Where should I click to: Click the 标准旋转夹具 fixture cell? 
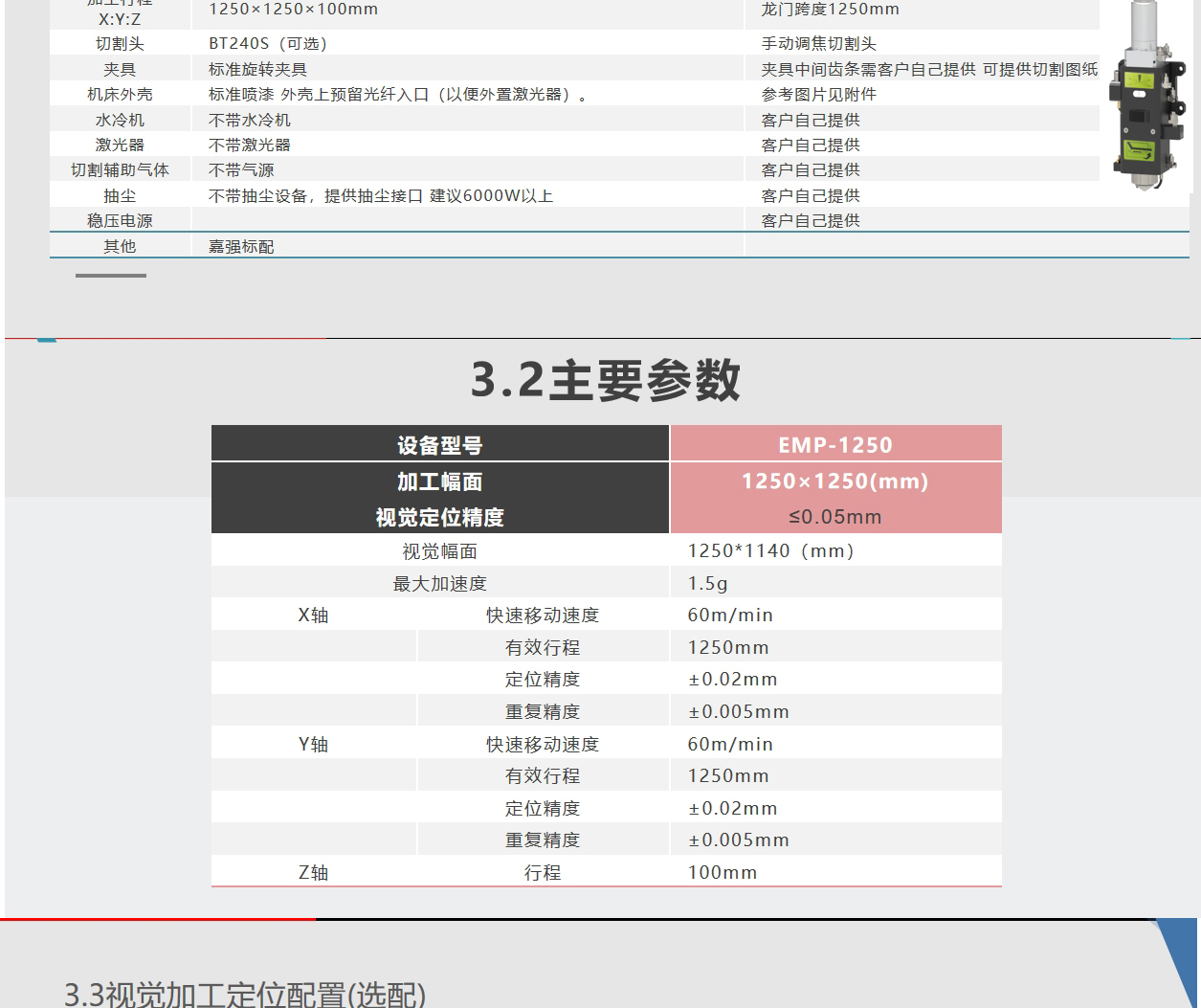257,70
